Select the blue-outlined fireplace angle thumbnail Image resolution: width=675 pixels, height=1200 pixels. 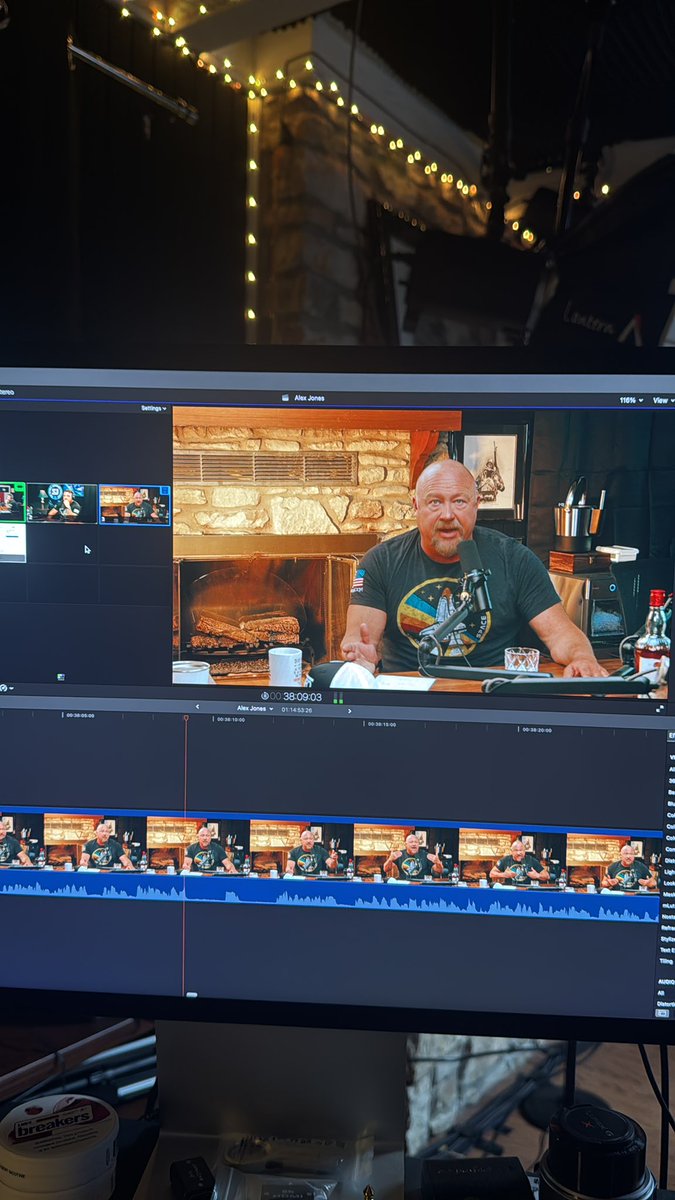pyautogui.click(x=134, y=504)
